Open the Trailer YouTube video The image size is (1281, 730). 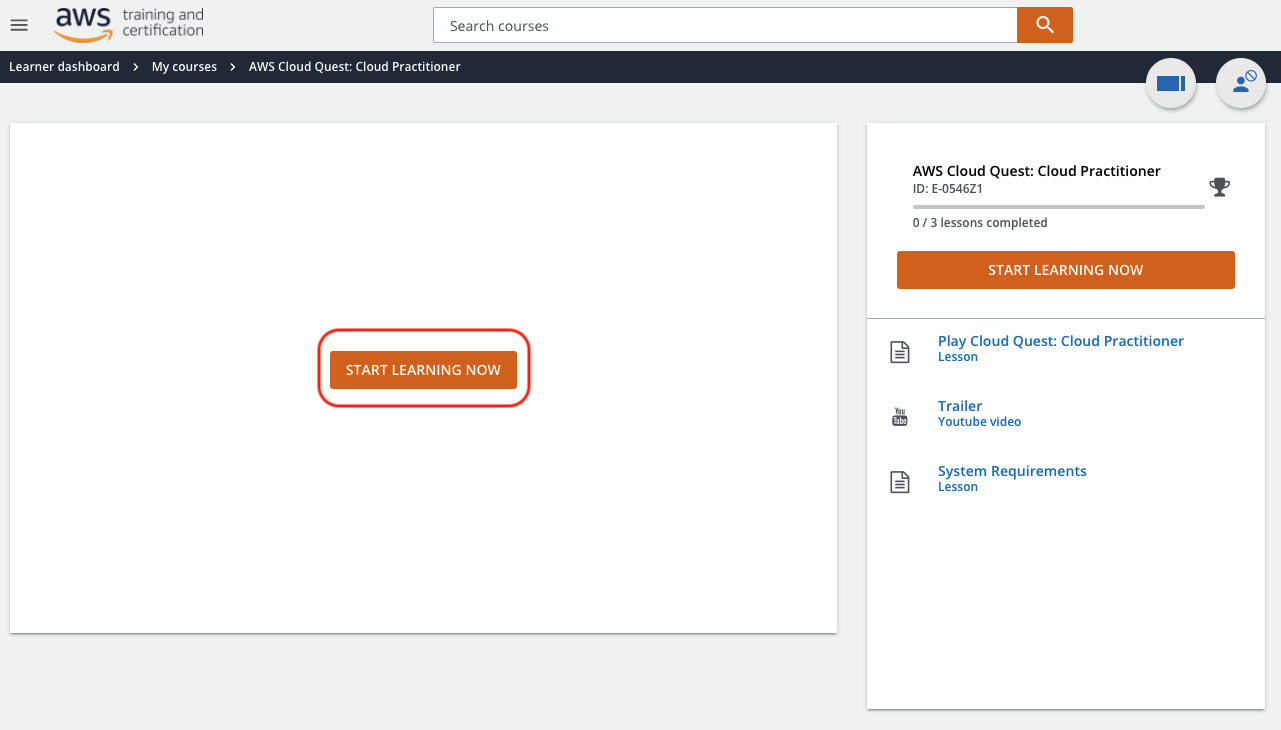point(960,406)
